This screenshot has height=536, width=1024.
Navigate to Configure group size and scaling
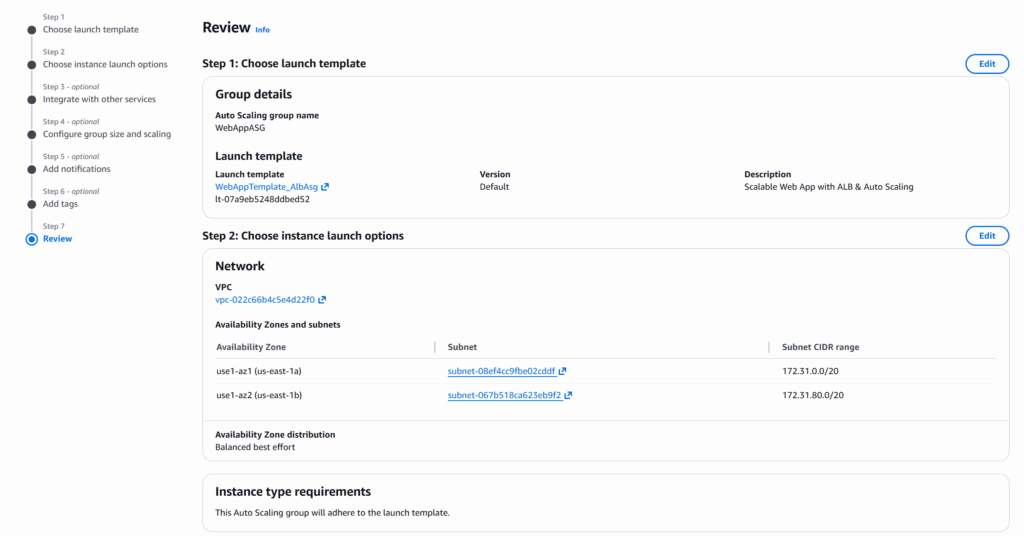coord(106,134)
